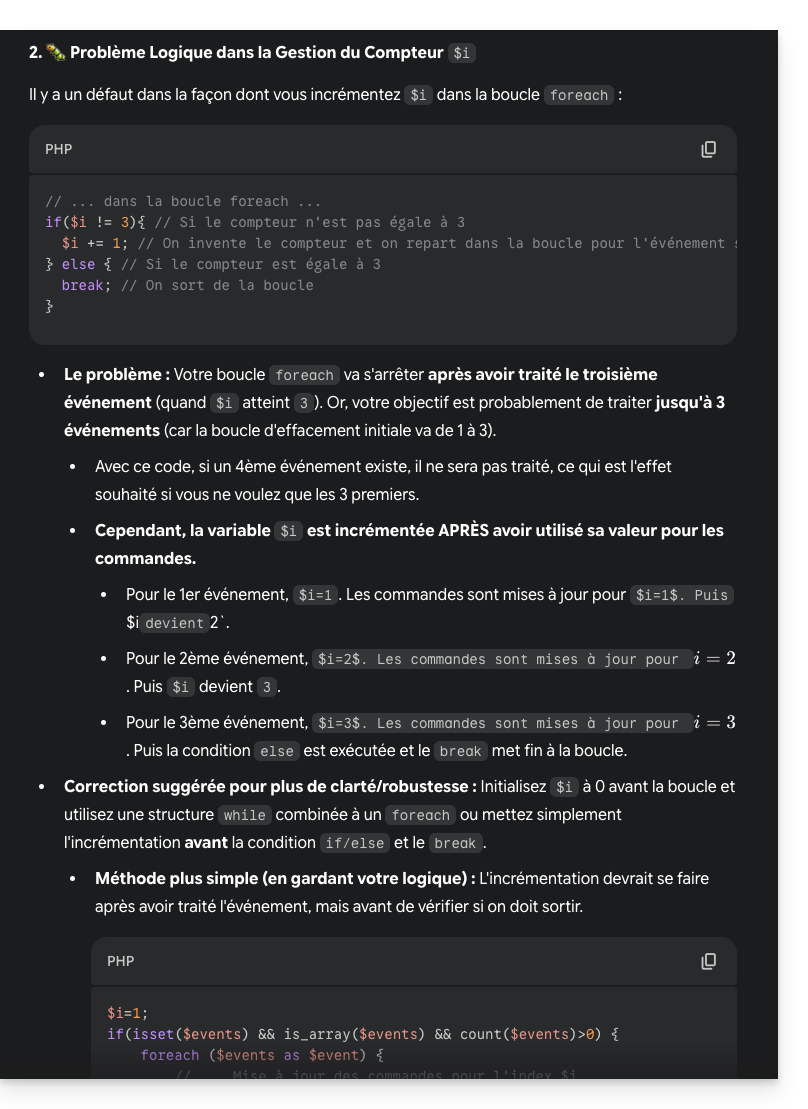
Task: Click the inline `foreach` code in the intro sentence
Action: (578, 95)
